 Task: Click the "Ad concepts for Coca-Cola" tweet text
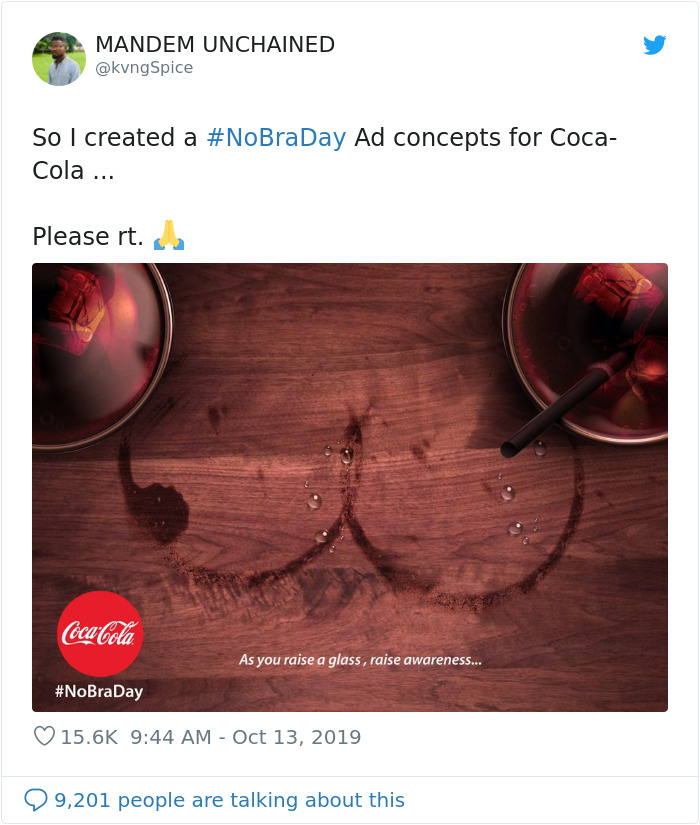pyautogui.click(x=485, y=138)
